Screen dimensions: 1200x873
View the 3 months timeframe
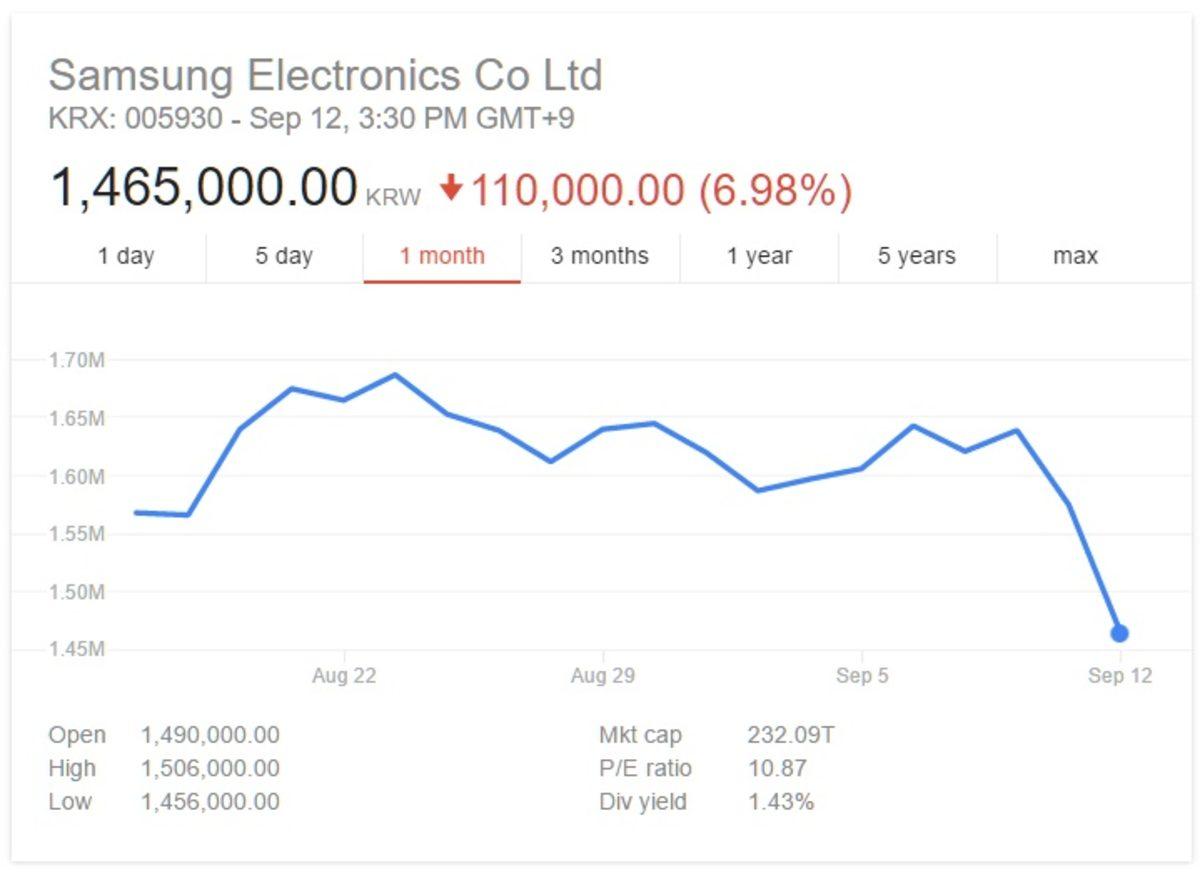[599, 256]
